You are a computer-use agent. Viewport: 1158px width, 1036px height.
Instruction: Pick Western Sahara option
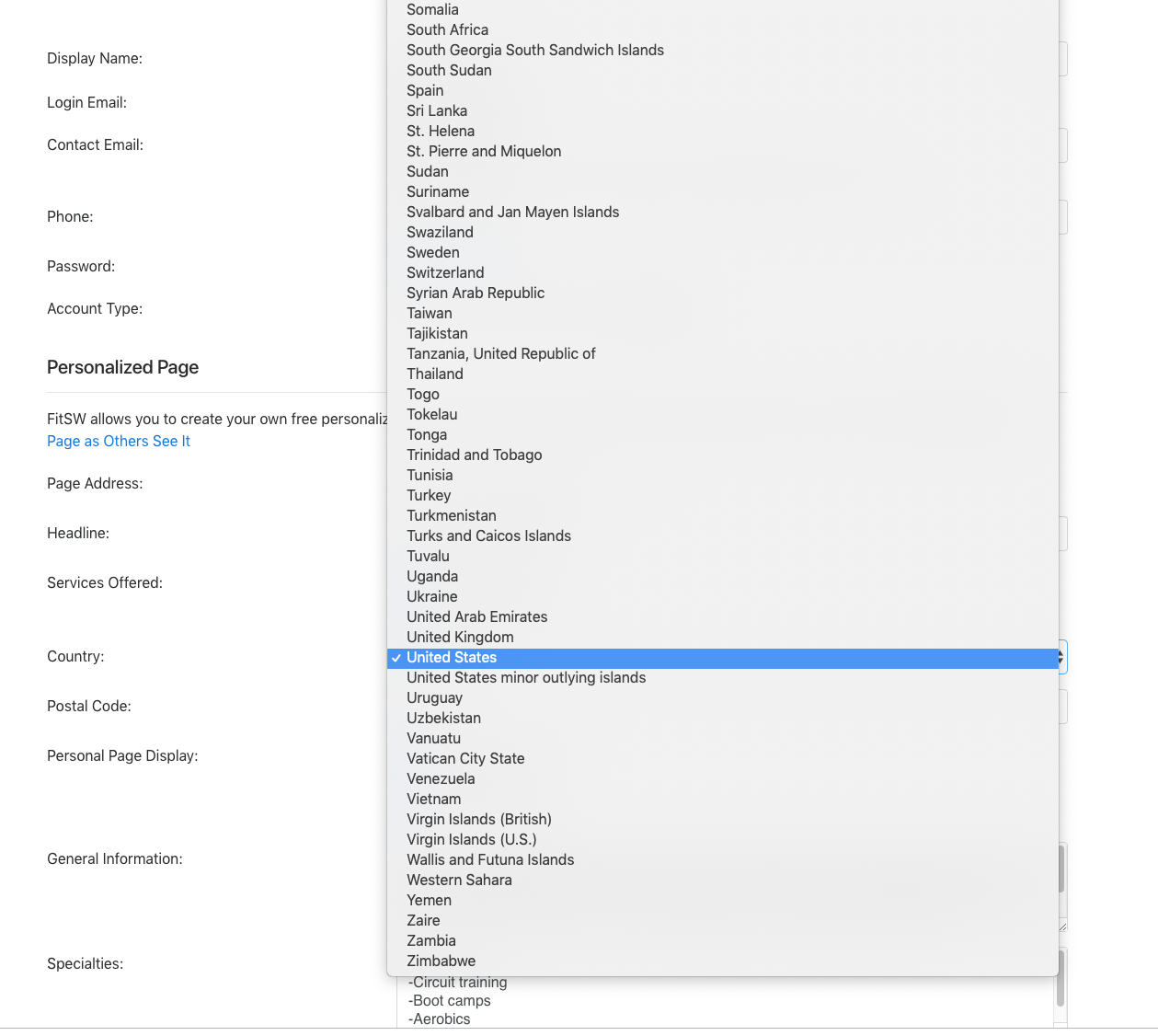[723, 881]
